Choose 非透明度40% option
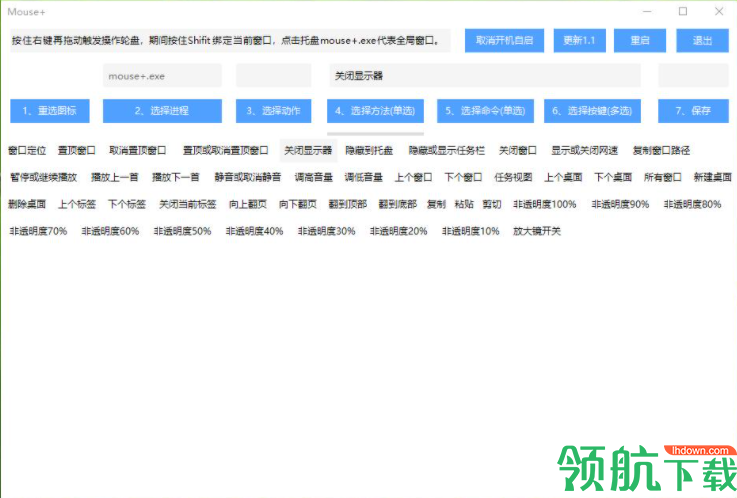The image size is (737, 498). click(254, 231)
